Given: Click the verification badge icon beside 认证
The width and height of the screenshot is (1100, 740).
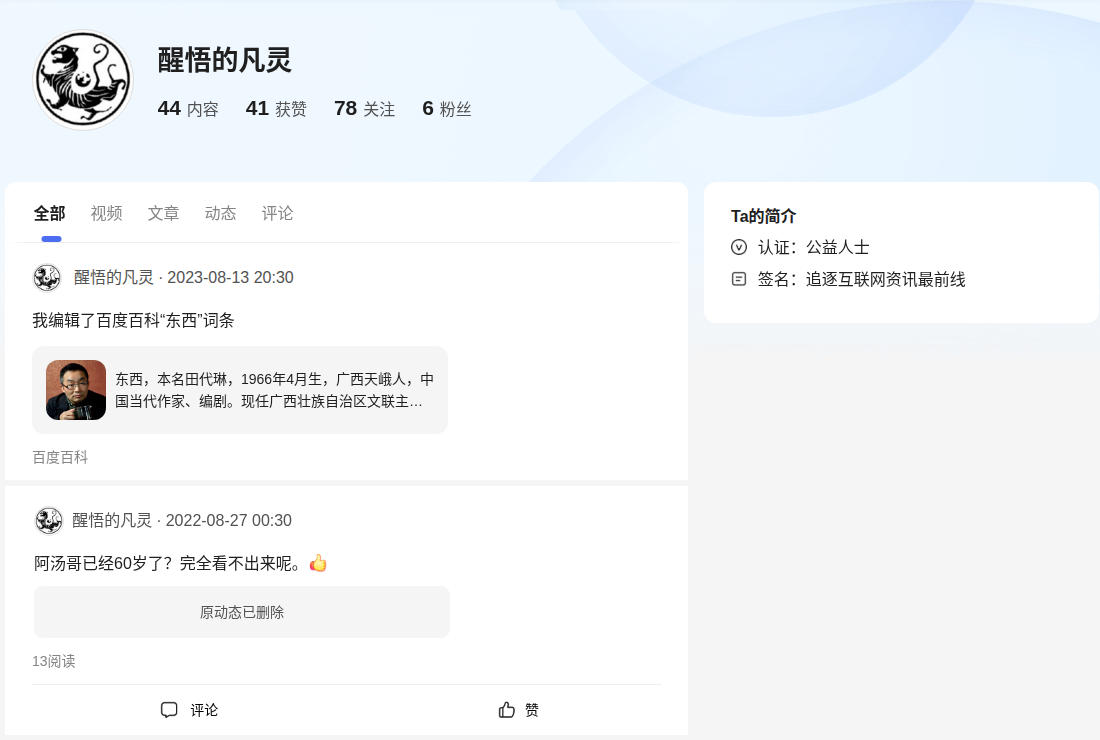Looking at the screenshot, I should point(739,247).
